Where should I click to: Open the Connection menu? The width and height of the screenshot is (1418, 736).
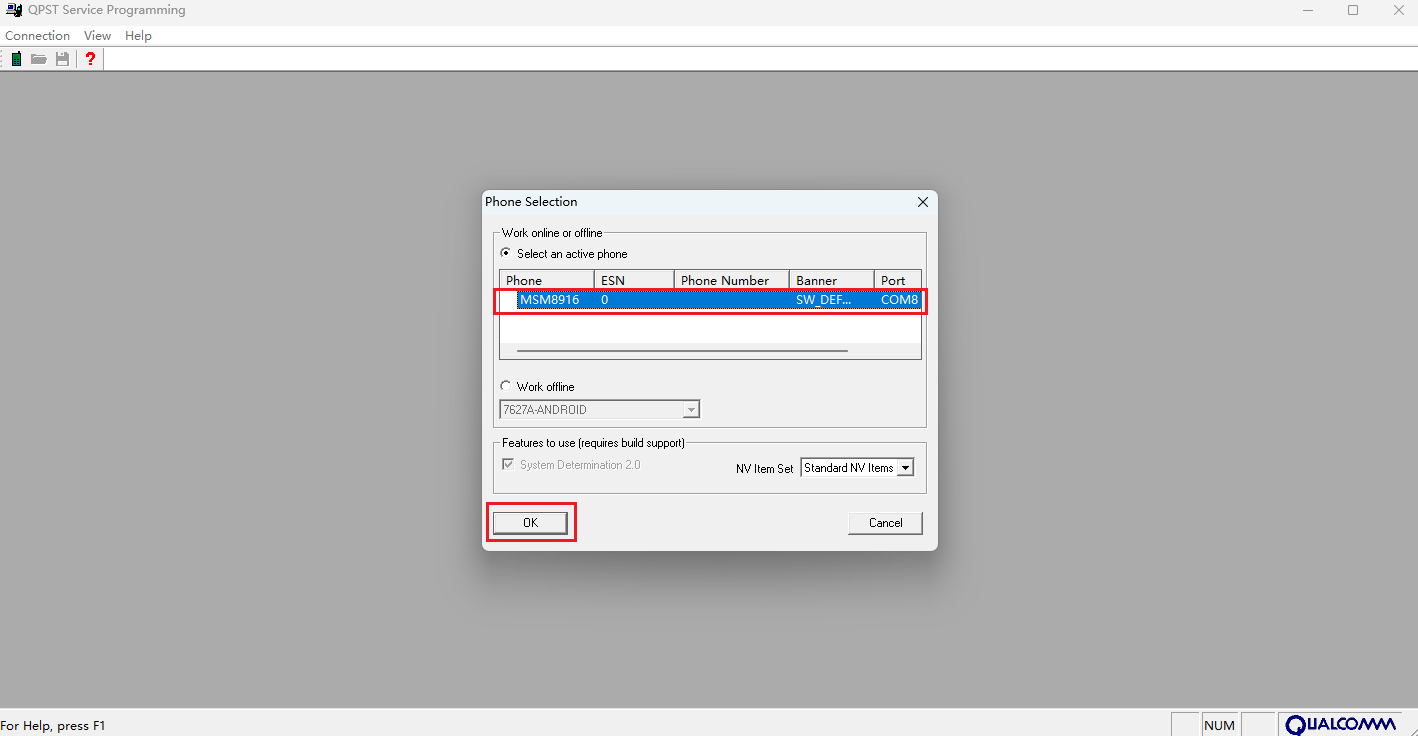[x=37, y=36]
